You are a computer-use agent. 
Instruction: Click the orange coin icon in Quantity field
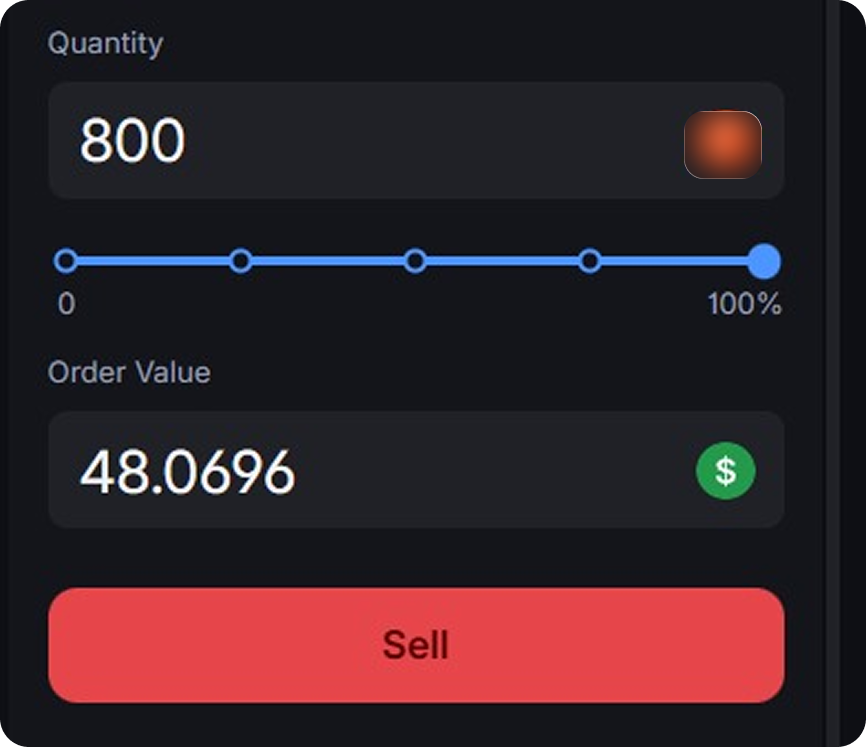pyautogui.click(x=722, y=145)
